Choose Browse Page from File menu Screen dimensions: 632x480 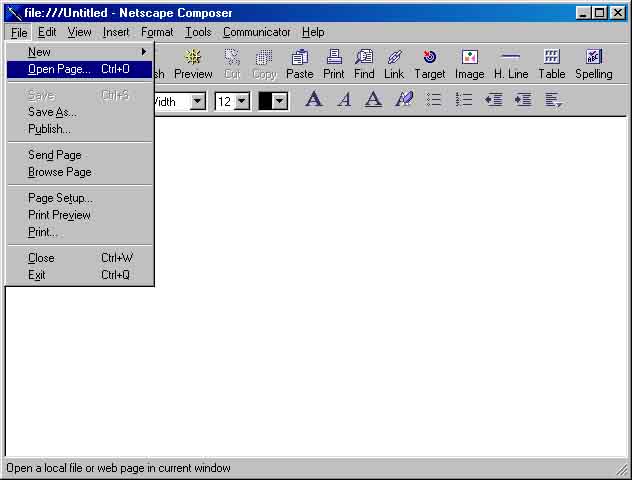click(80, 172)
